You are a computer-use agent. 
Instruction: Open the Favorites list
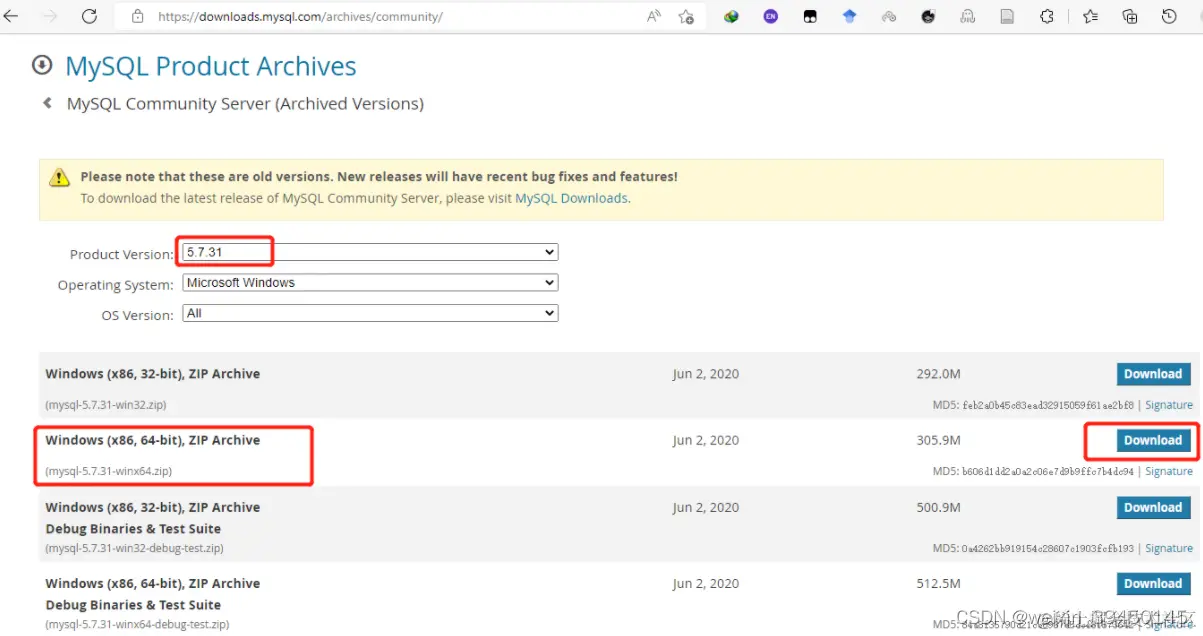point(1091,16)
